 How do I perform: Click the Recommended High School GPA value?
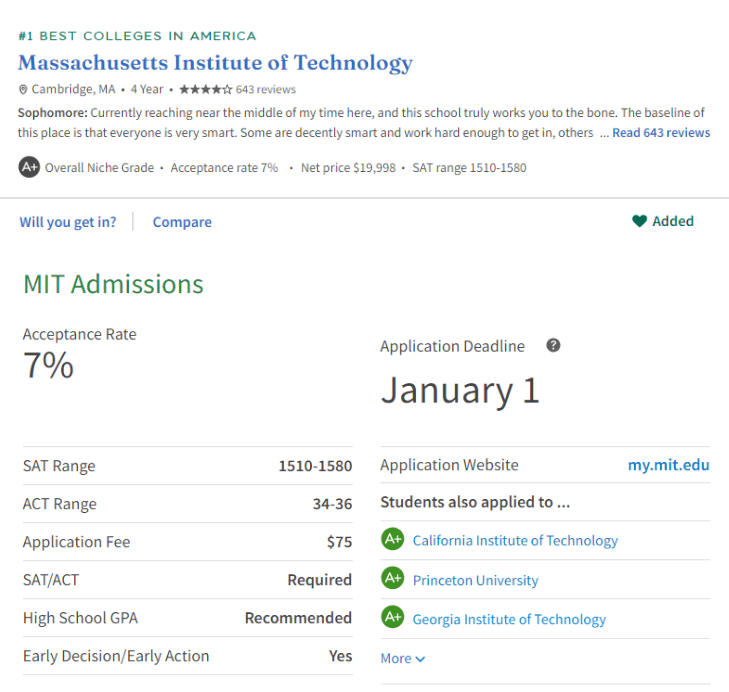(x=298, y=618)
